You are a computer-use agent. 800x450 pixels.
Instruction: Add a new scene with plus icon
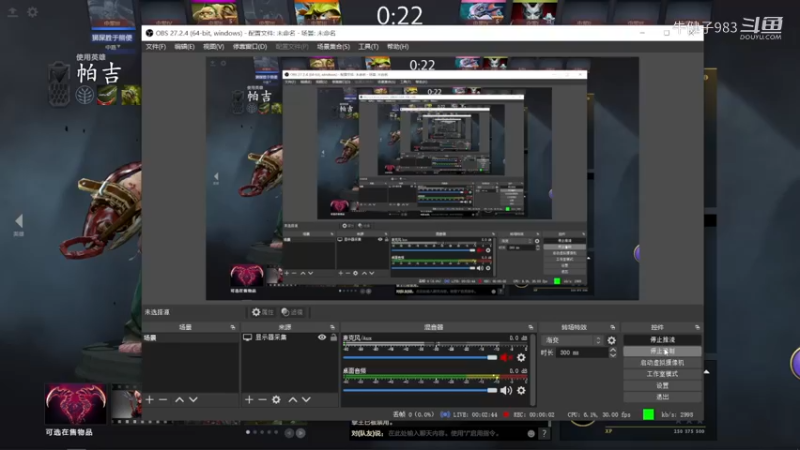149,399
